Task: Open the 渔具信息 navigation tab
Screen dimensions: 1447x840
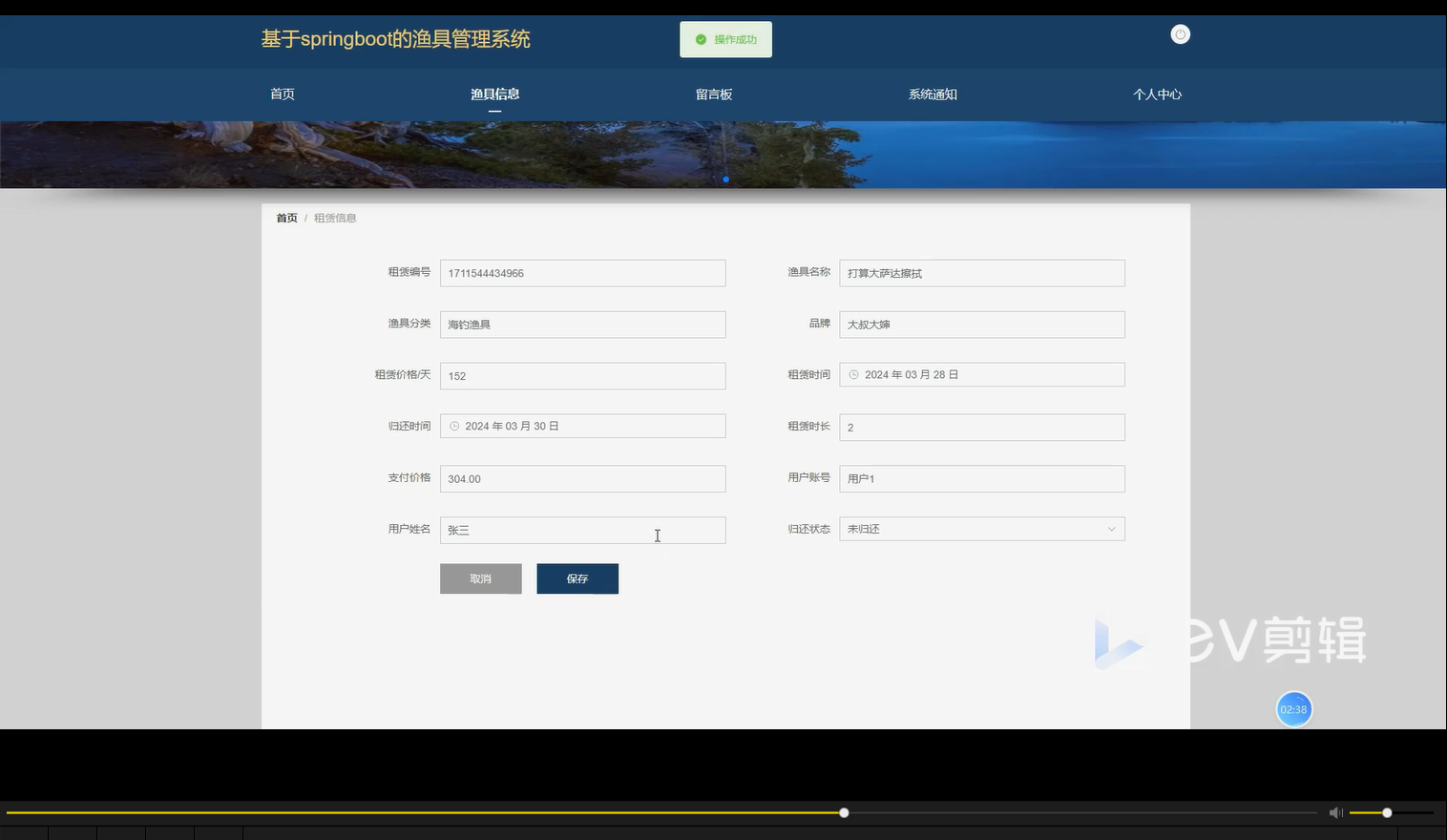Action: [494, 94]
